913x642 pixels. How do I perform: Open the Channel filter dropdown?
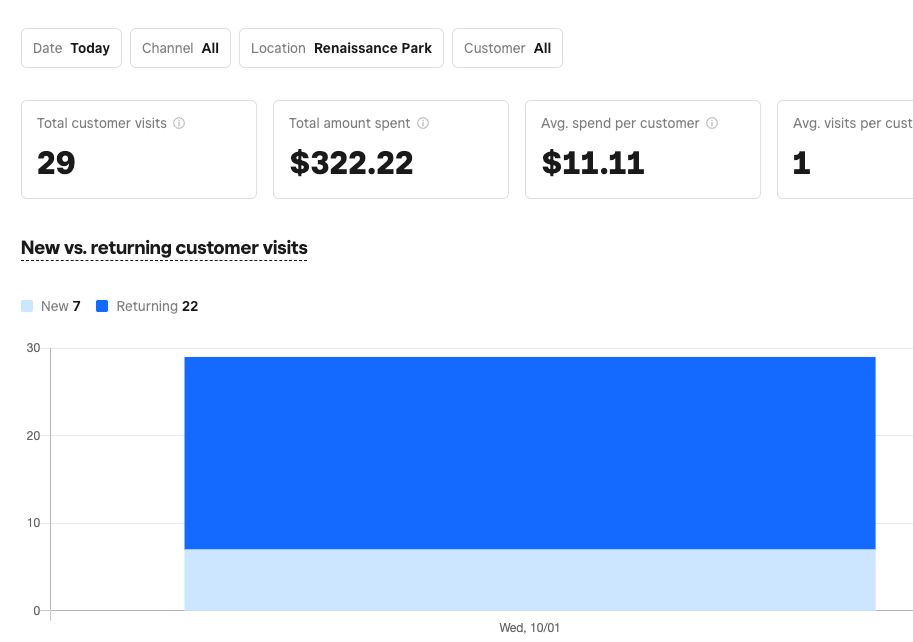tap(180, 48)
